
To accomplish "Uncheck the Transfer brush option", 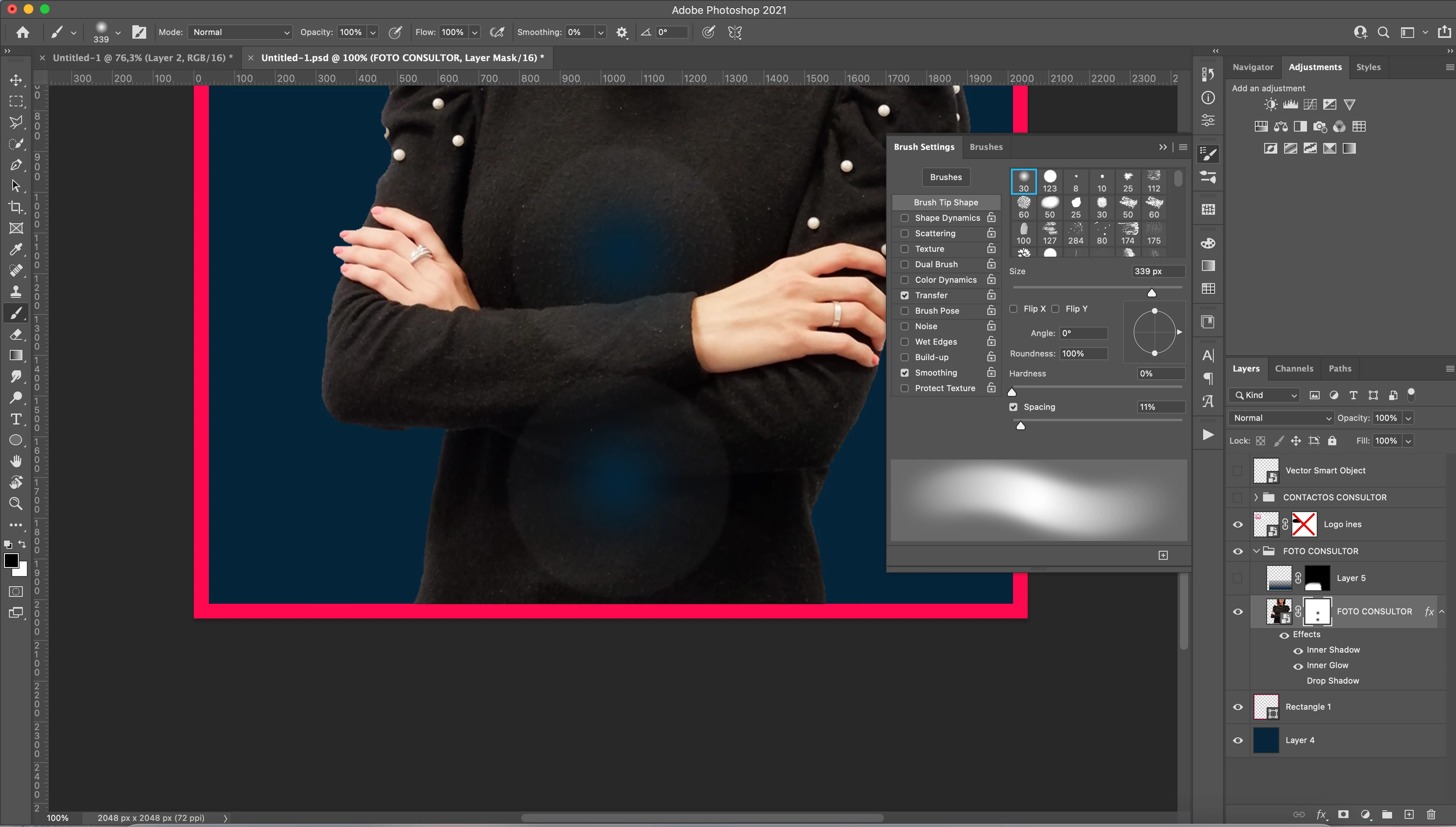I will [x=905, y=295].
